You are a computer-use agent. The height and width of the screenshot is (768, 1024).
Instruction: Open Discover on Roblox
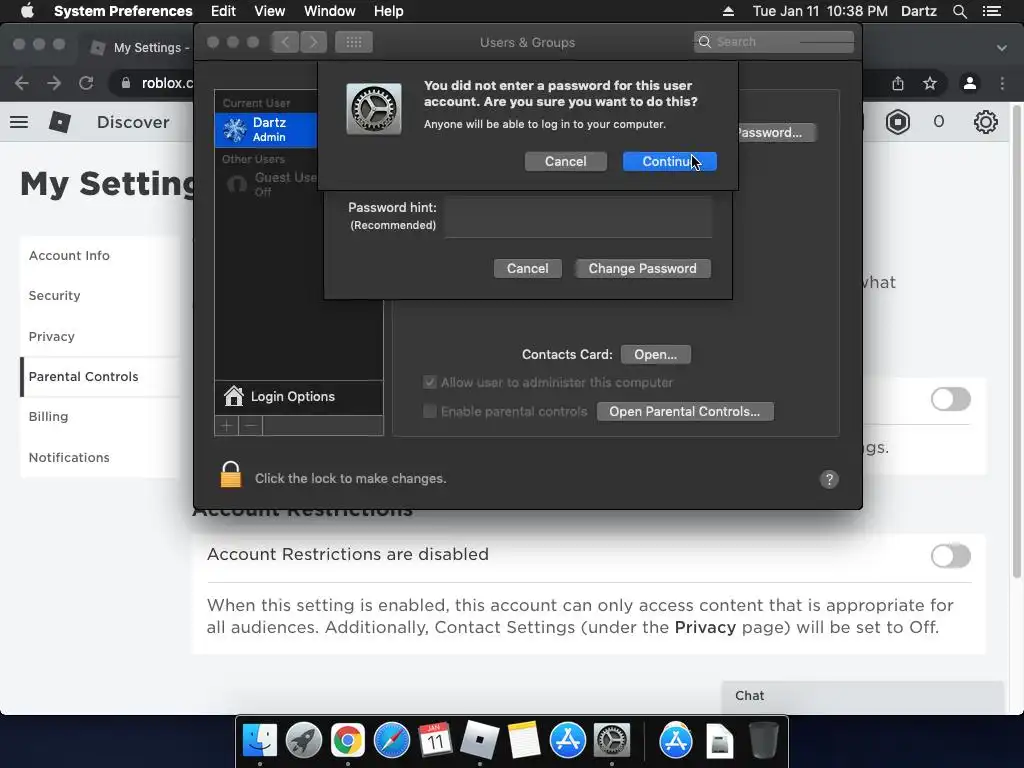133,122
